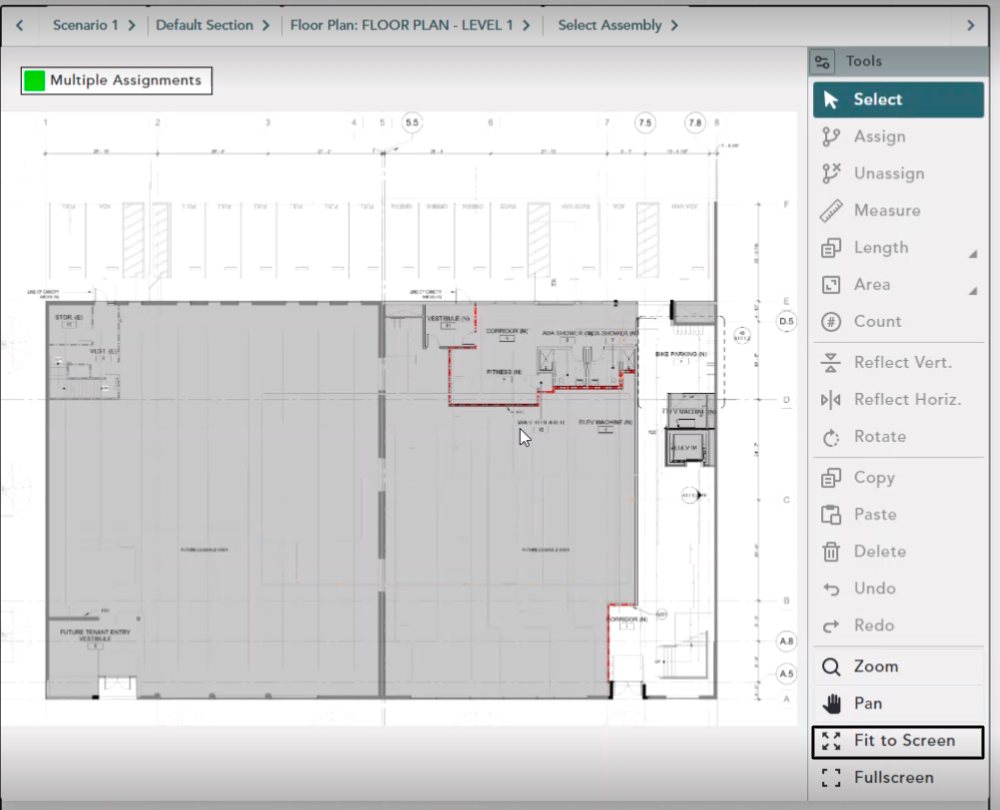Toggle the Tools panel settings icon
The height and width of the screenshot is (810, 1000).
822,62
